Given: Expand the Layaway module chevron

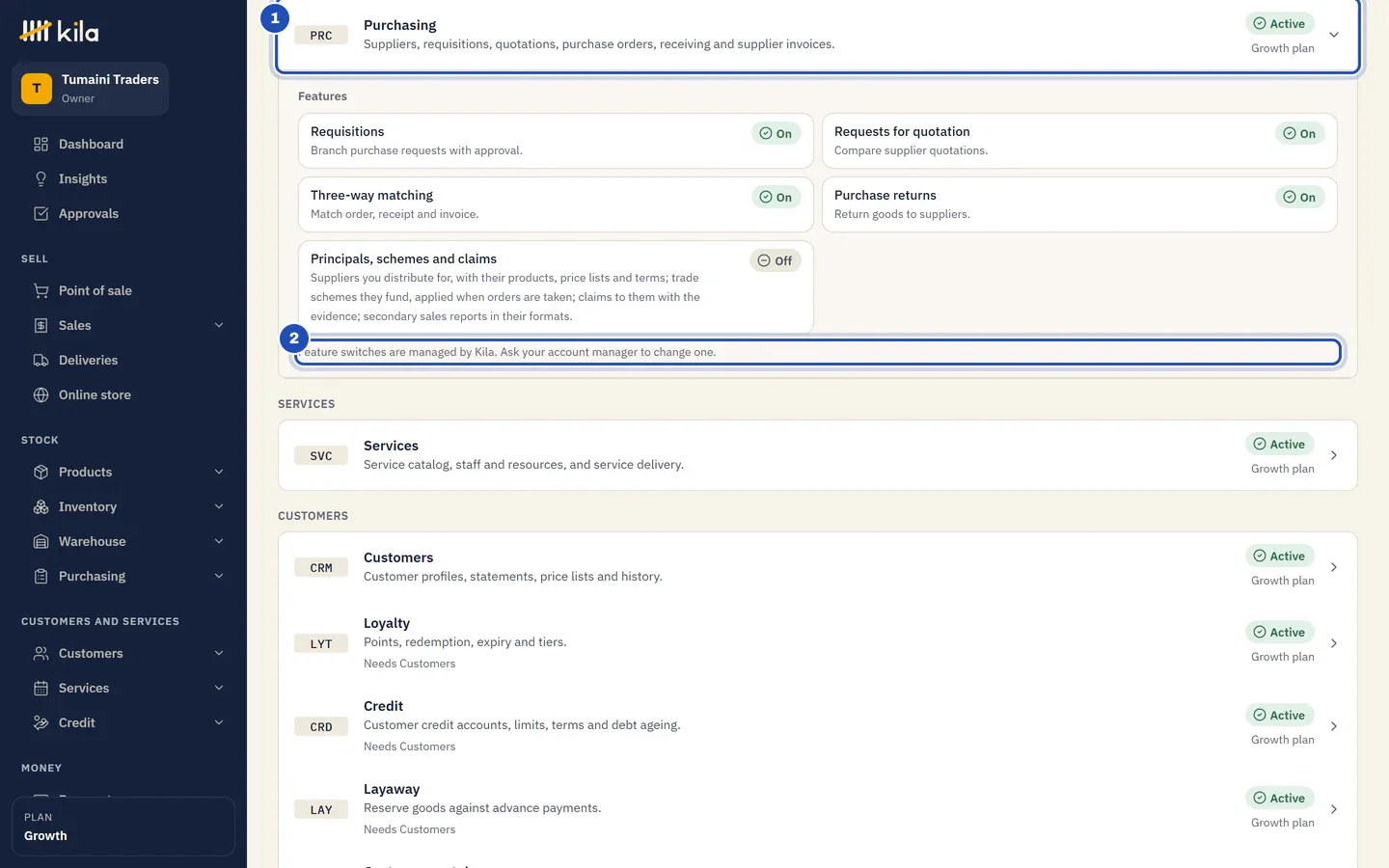Looking at the screenshot, I should [1334, 809].
